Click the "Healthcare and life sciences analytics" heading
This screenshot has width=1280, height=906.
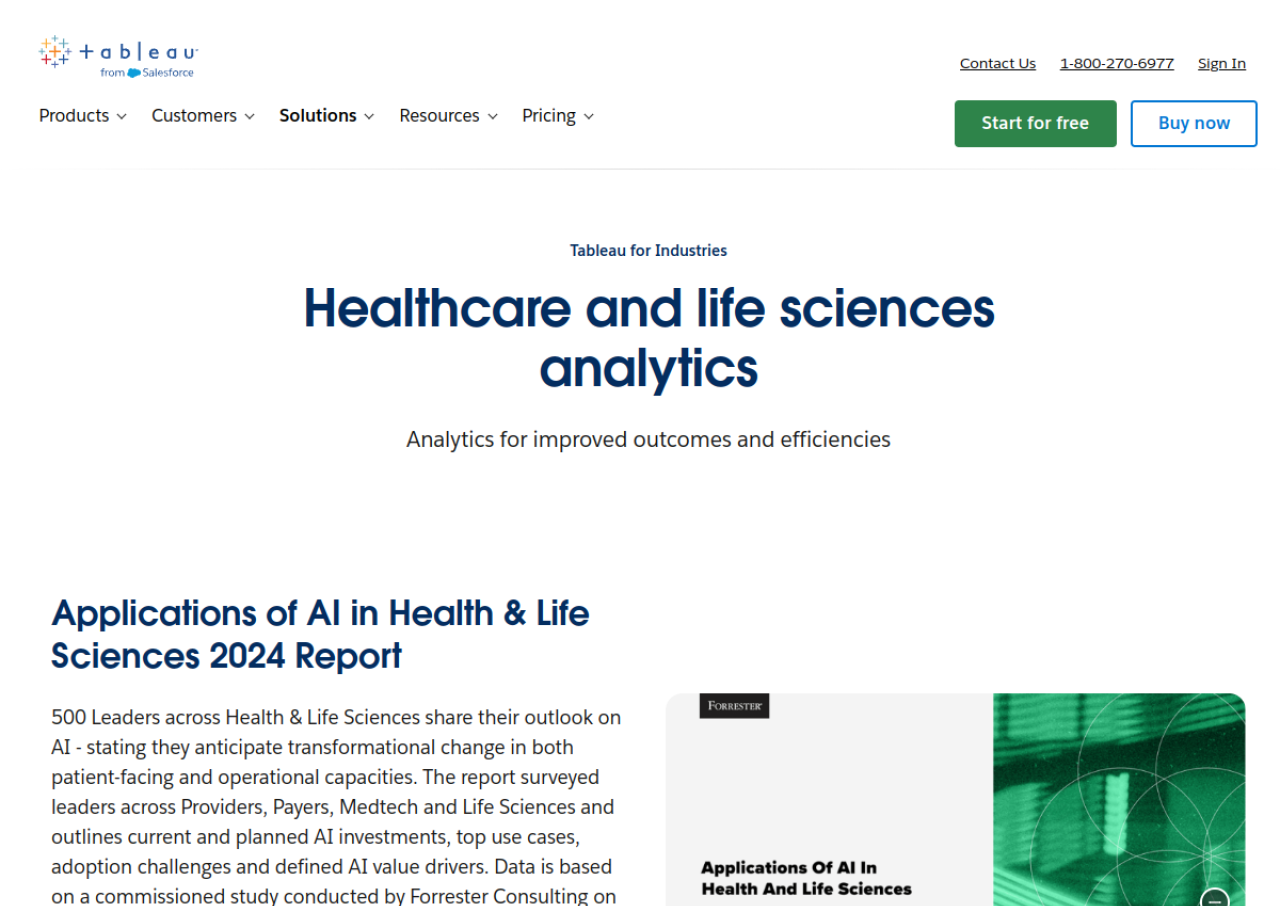click(x=649, y=338)
